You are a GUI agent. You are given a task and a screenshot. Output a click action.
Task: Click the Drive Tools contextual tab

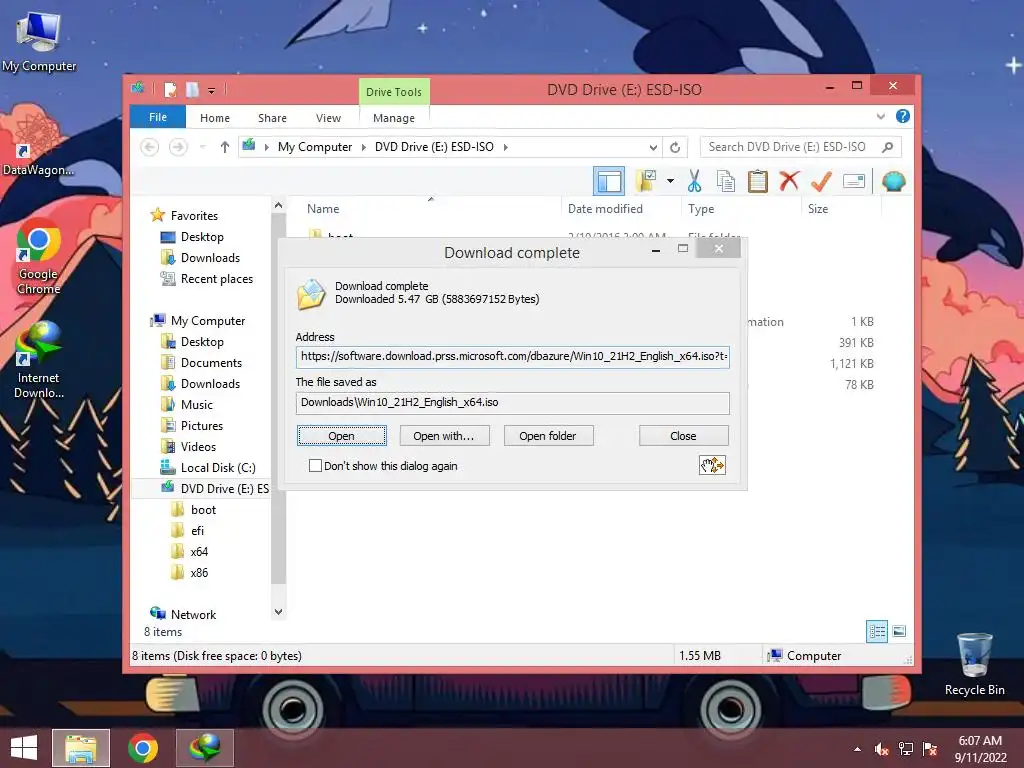[394, 91]
